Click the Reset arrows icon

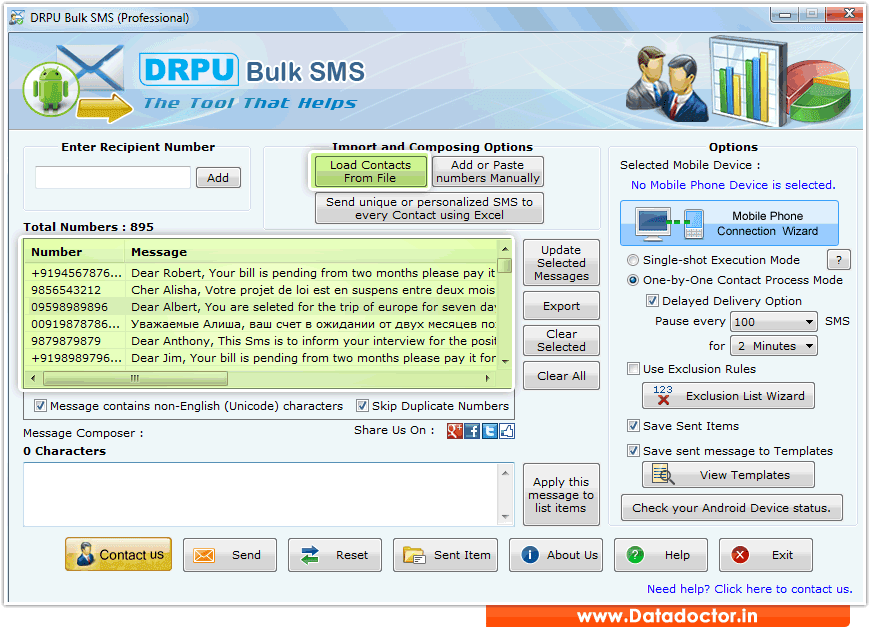click(310, 555)
